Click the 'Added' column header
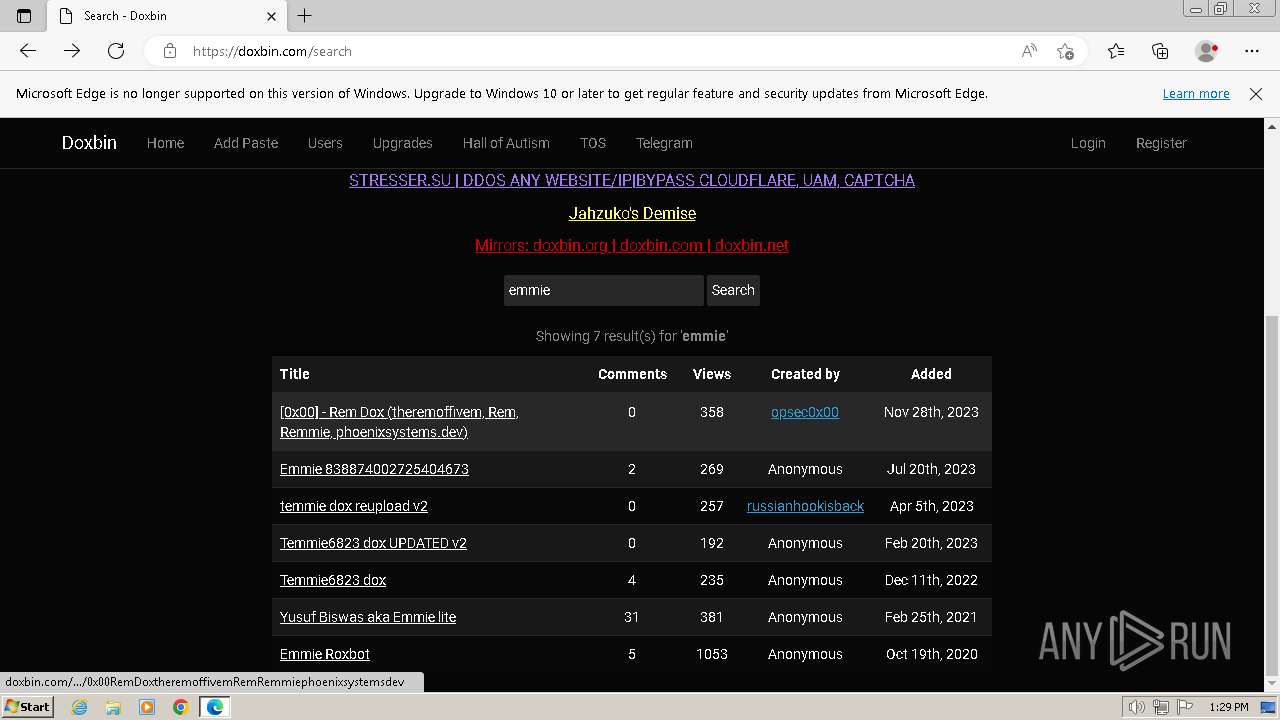This screenshot has height=720, width=1280. [931, 374]
